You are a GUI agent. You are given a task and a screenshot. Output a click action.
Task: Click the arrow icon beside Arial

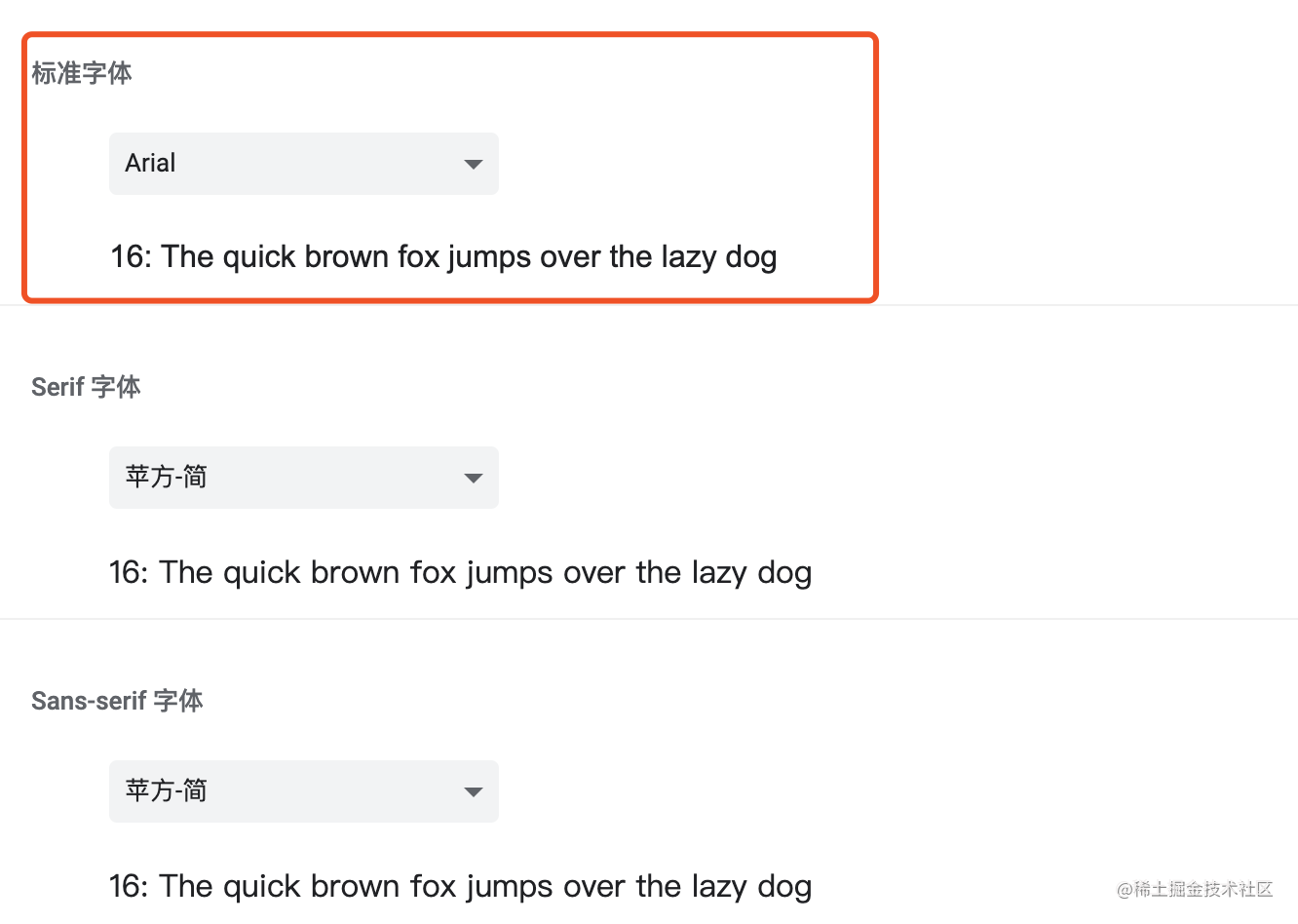click(474, 164)
